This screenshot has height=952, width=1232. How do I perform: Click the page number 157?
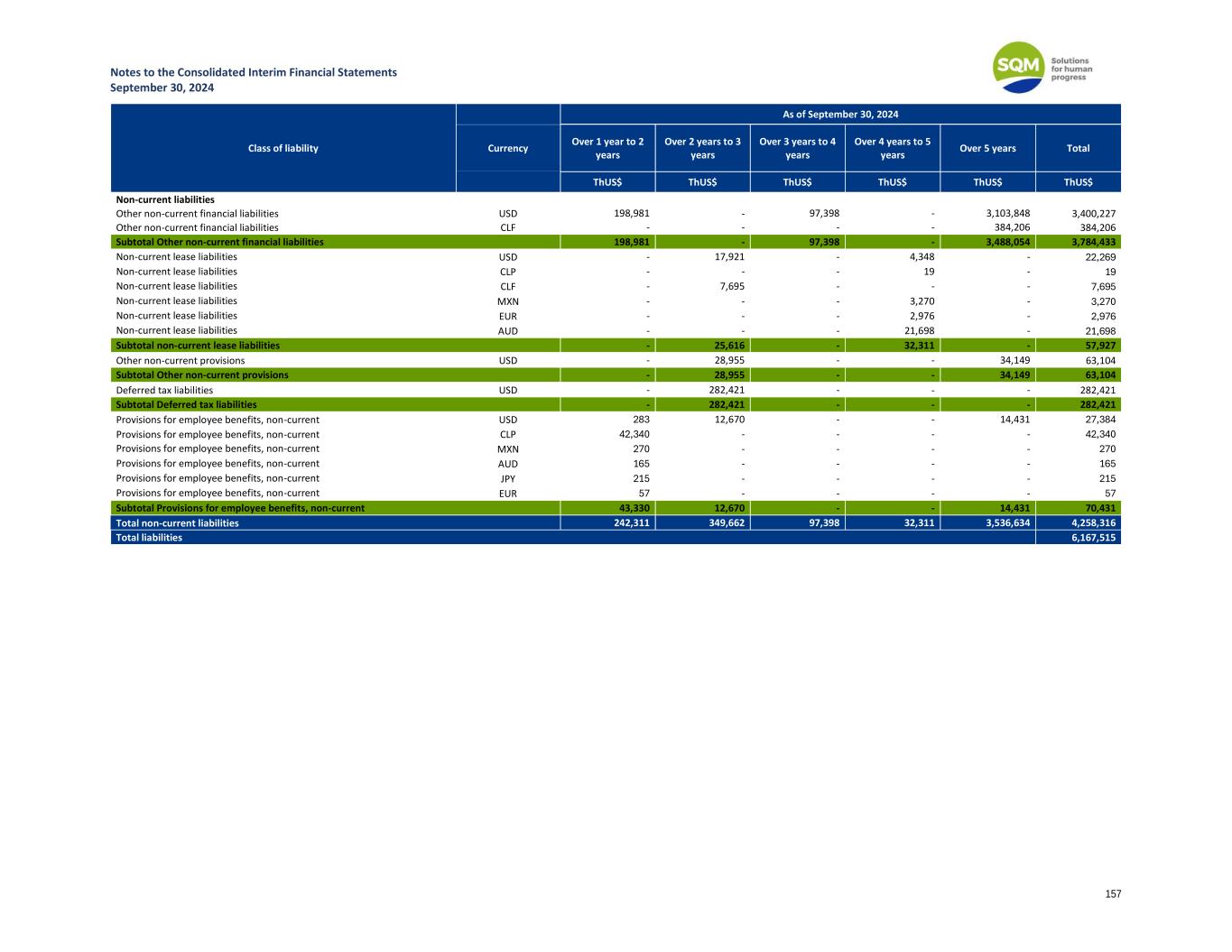1113,893
